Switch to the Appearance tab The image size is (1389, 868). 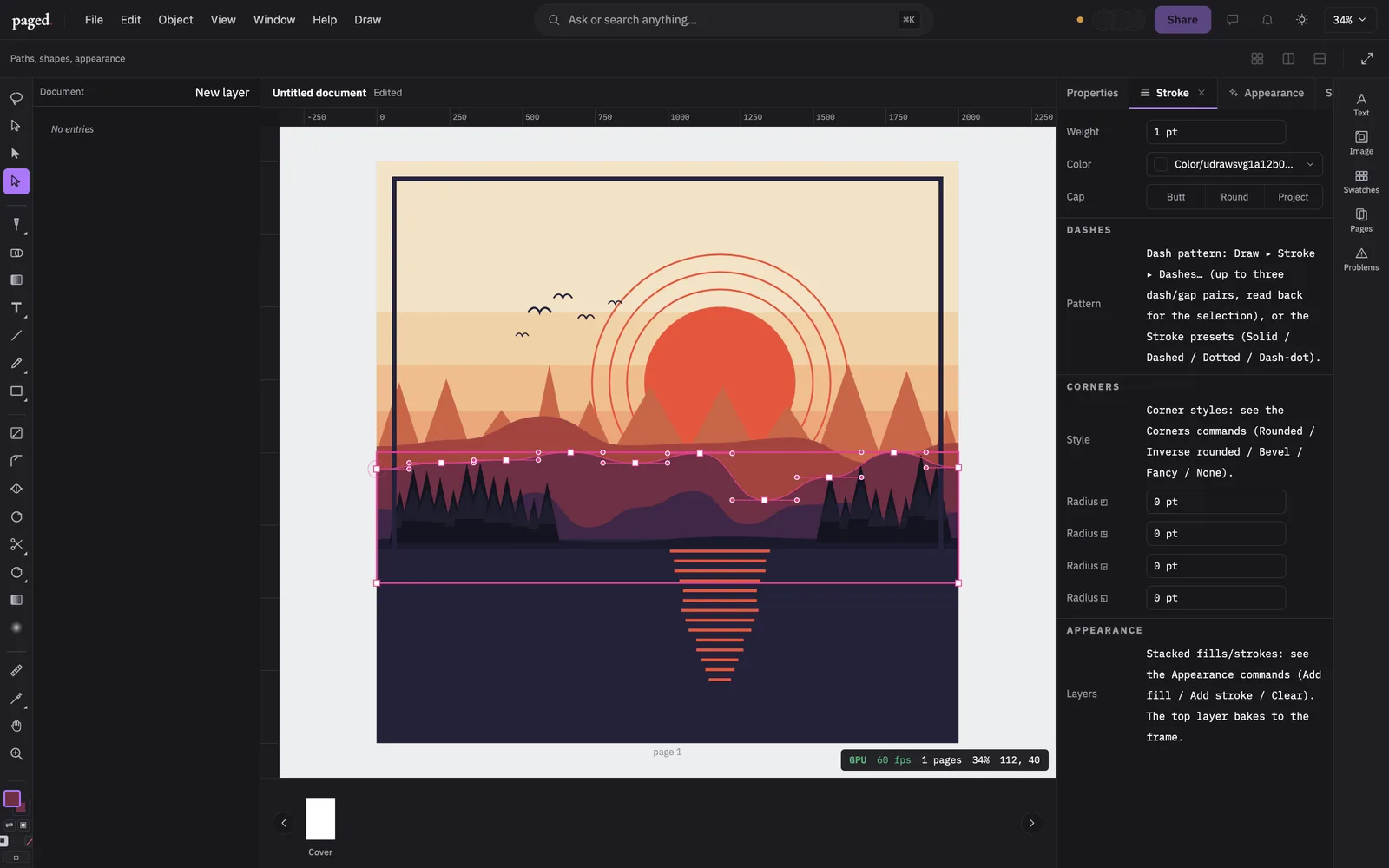(x=1266, y=93)
